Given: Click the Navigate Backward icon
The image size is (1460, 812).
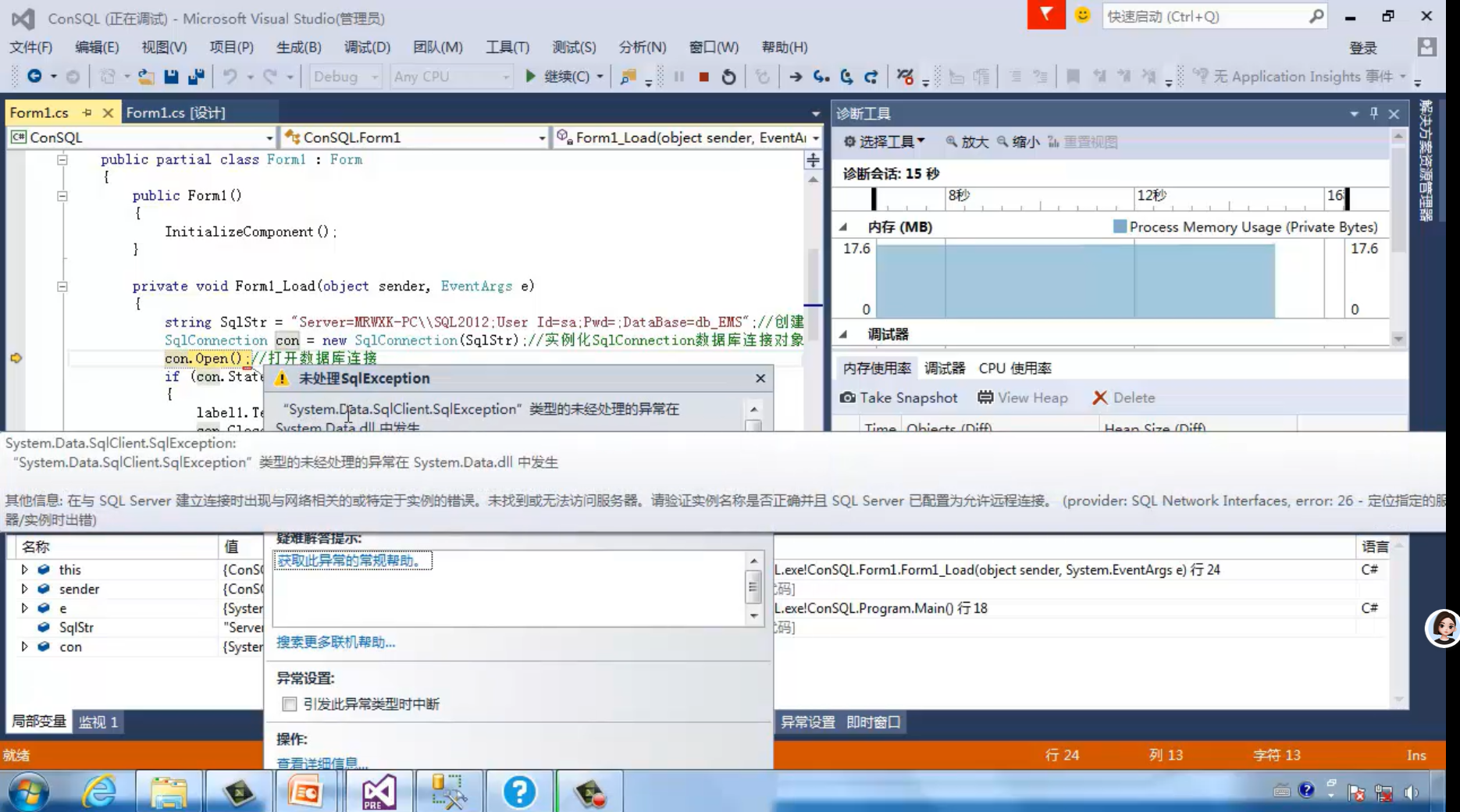Looking at the screenshot, I should tap(34, 77).
